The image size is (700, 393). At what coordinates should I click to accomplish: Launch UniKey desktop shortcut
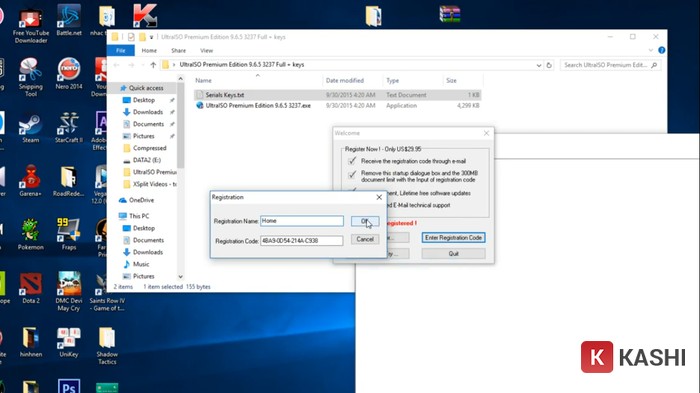pyautogui.click(x=69, y=342)
